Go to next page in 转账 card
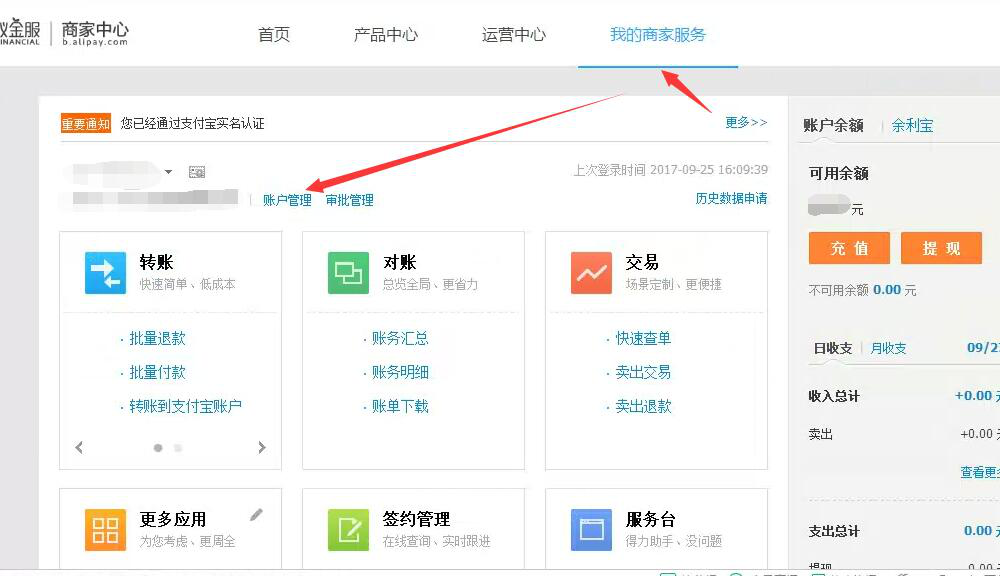This screenshot has width=1000, height=576. (x=261, y=448)
